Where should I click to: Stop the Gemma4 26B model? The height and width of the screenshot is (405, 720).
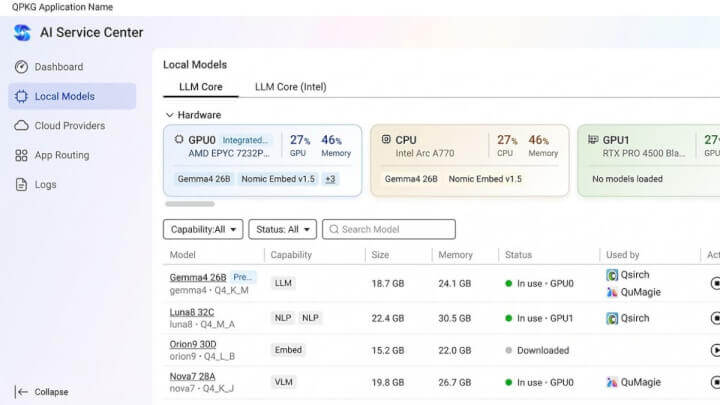(715, 283)
